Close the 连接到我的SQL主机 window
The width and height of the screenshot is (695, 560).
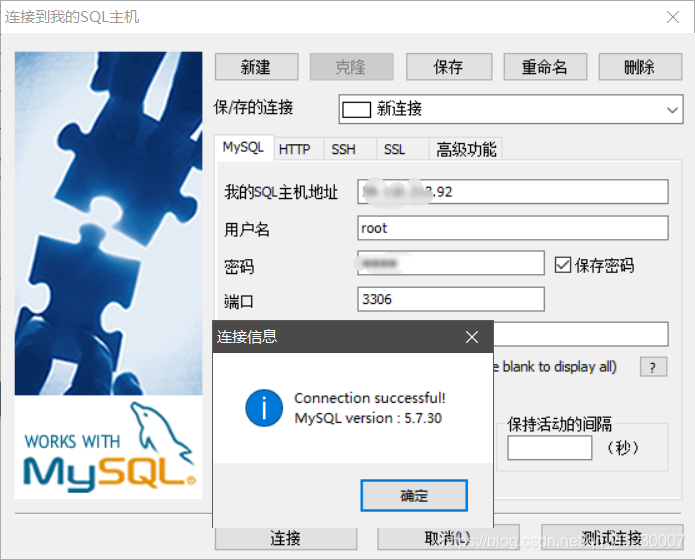tap(673, 17)
